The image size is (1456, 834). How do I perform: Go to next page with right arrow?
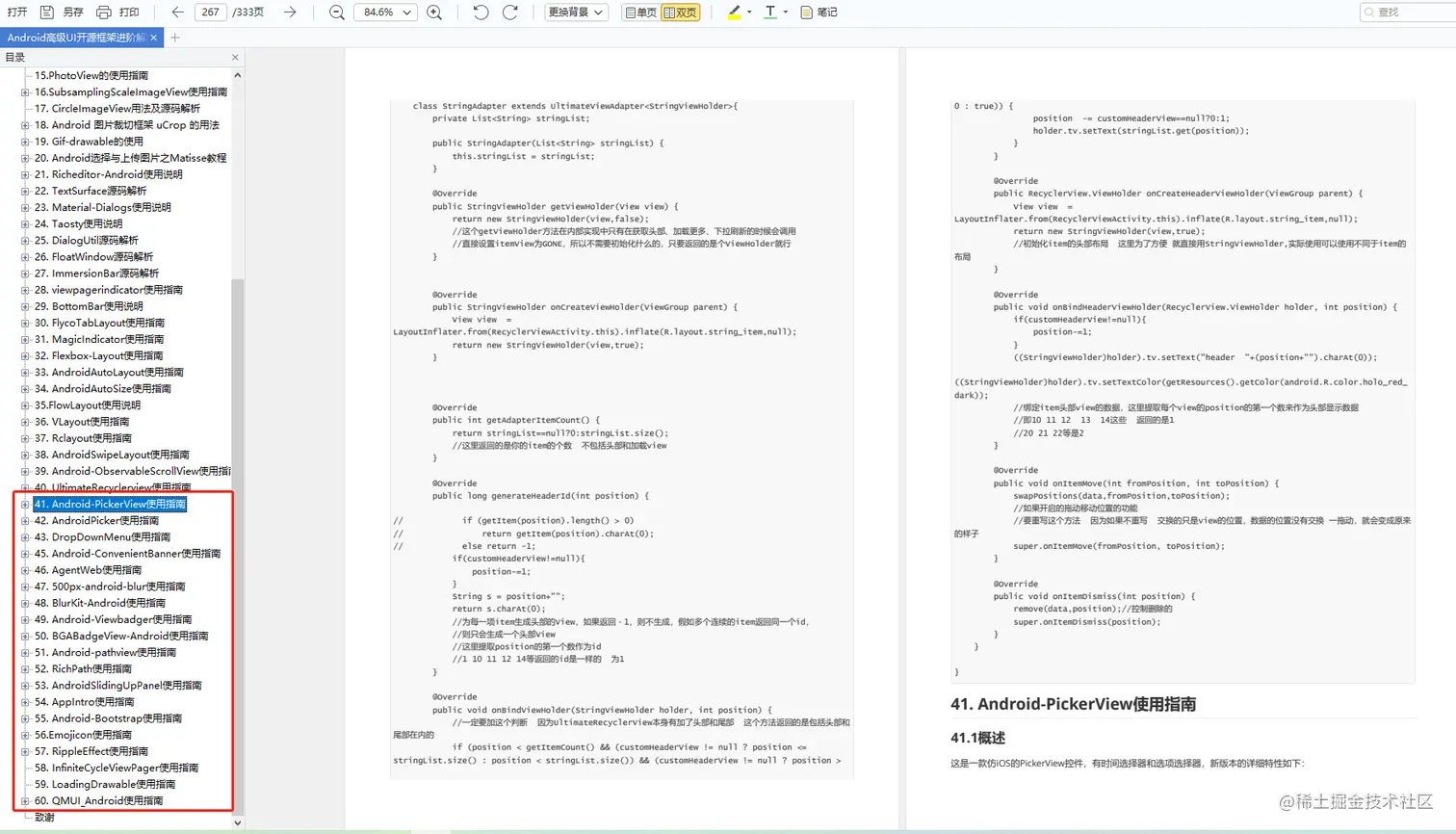(x=290, y=13)
